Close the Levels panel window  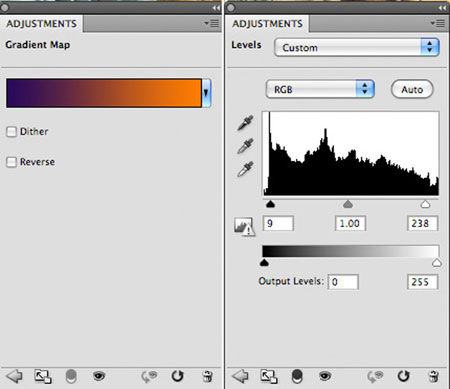231,7
